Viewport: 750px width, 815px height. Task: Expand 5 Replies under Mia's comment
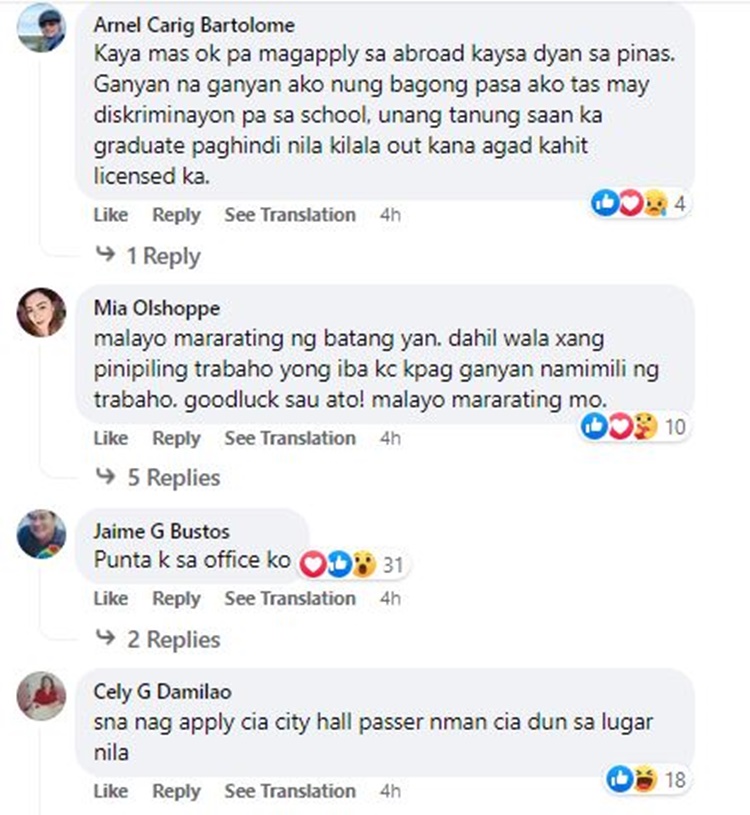click(159, 477)
